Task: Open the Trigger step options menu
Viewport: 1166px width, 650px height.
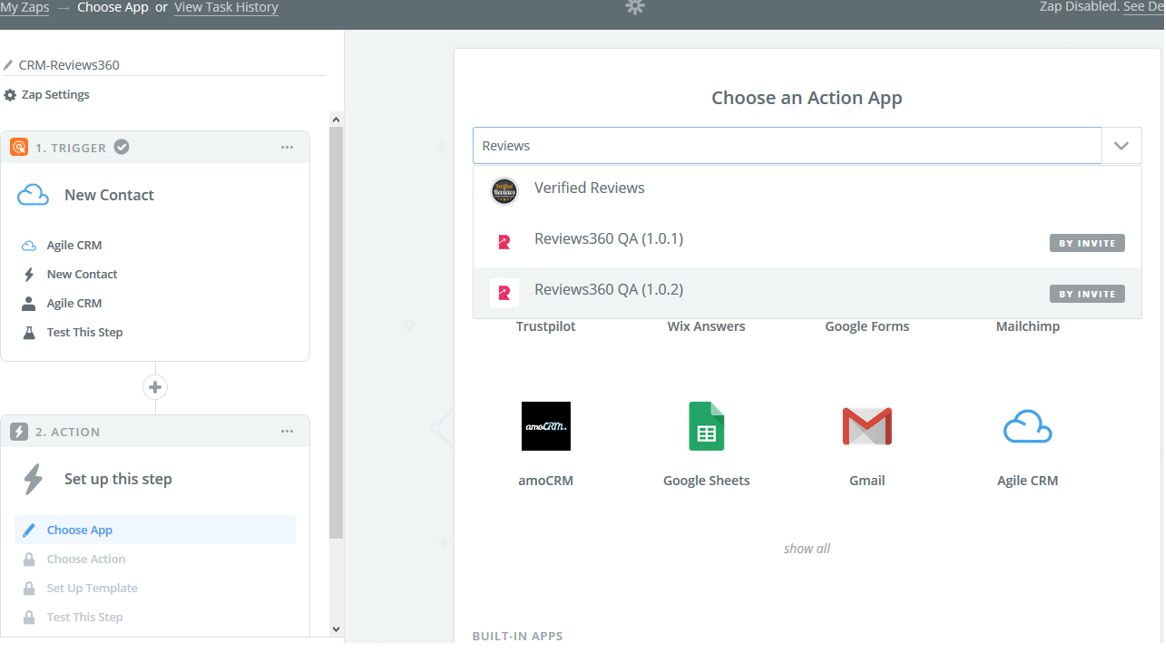Action: point(287,147)
